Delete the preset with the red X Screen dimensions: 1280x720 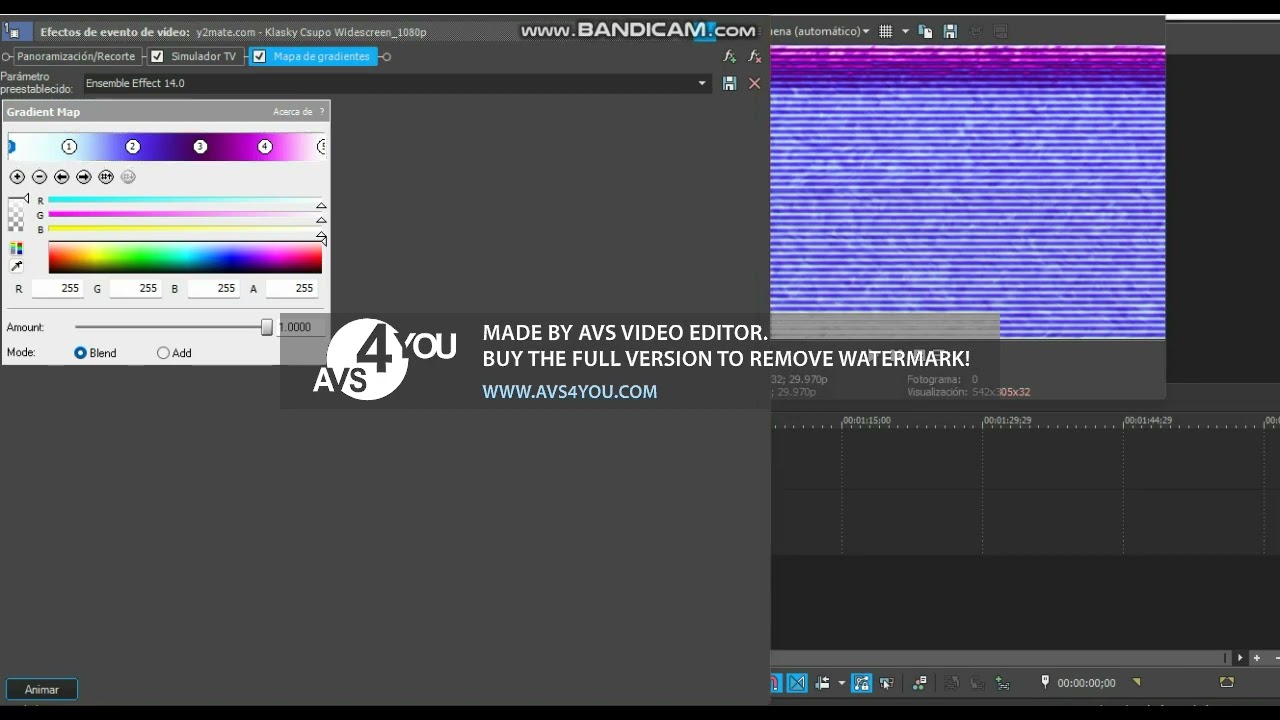click(x=754, y=84)
